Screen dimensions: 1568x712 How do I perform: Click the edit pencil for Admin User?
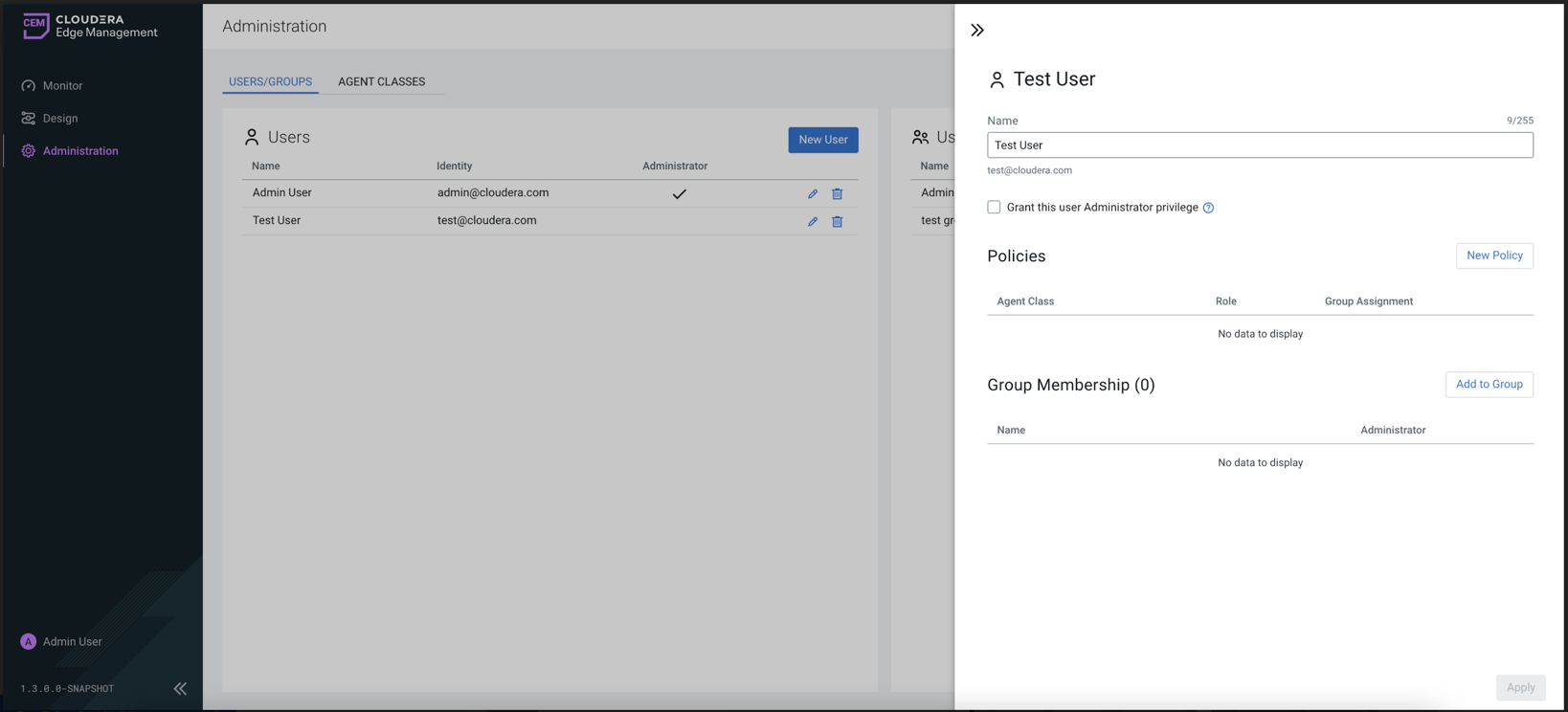tap(812, 193)
